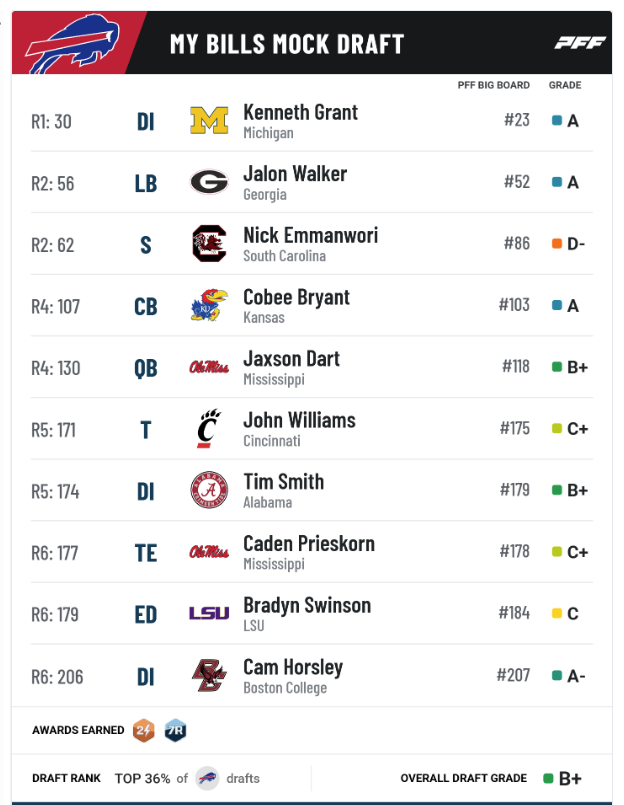Click the Cincinnati Bearcats logo
The width and height of the screenshot is (624, 805).
(x=209, y=428)
